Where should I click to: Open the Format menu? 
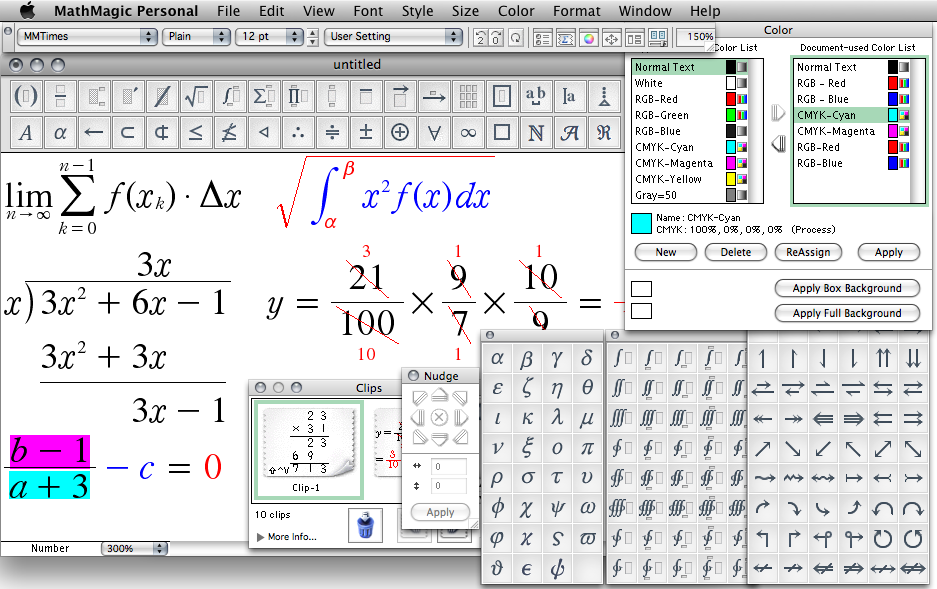(x=577, y=11)
